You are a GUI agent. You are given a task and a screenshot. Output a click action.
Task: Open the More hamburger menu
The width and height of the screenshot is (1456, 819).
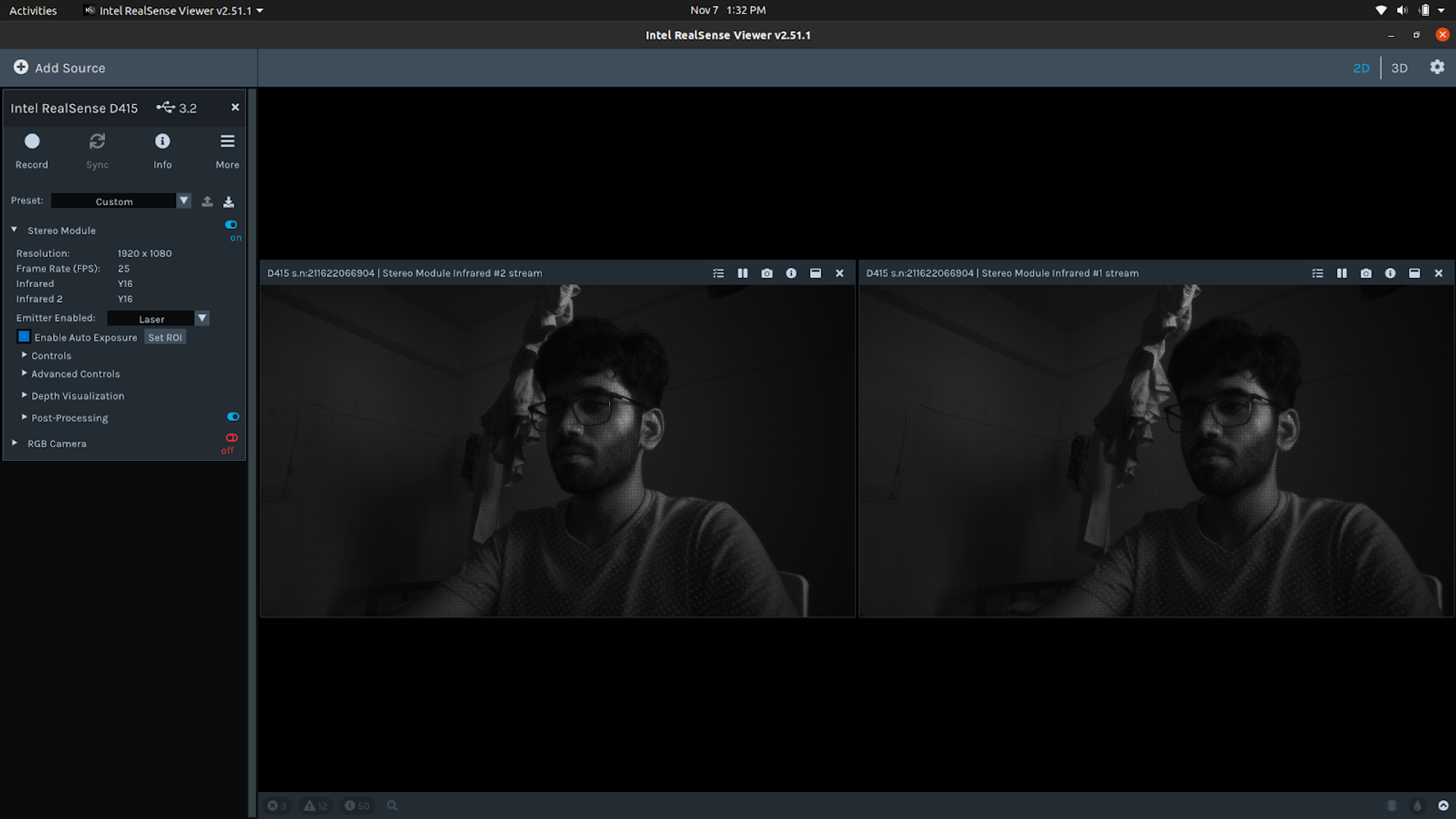(227, 141)
